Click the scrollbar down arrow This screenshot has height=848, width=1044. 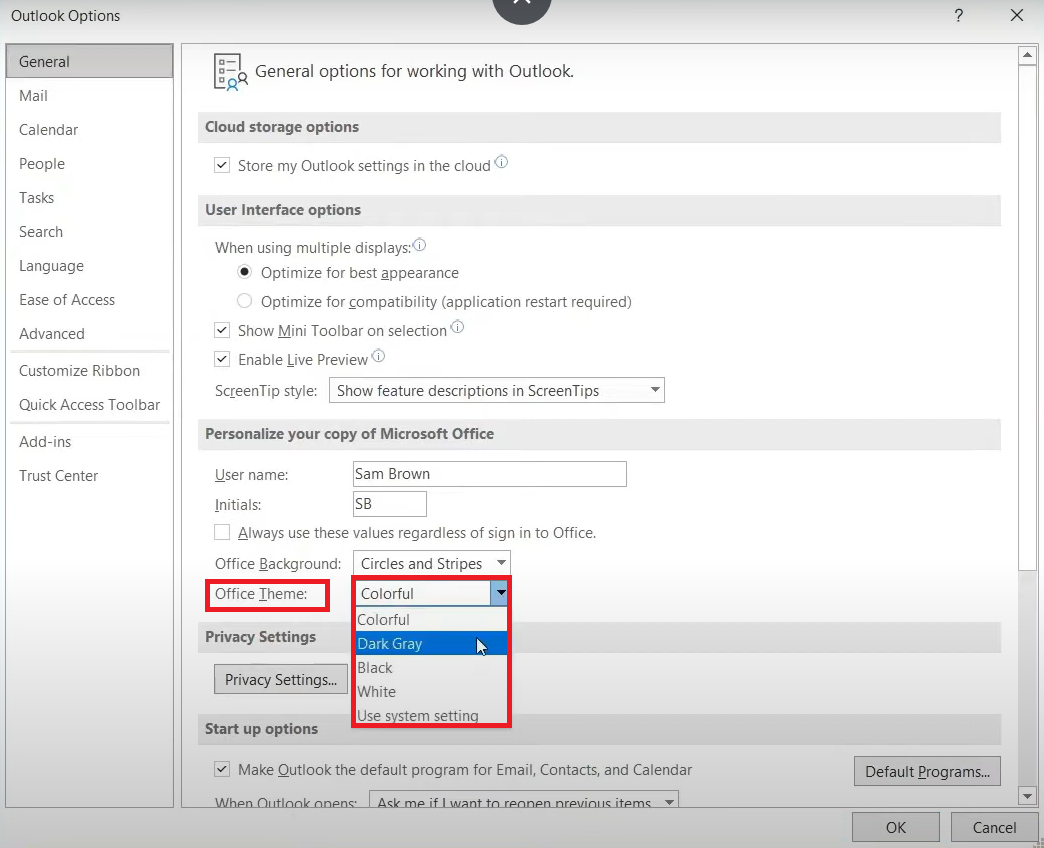(x=1027, y=795)
